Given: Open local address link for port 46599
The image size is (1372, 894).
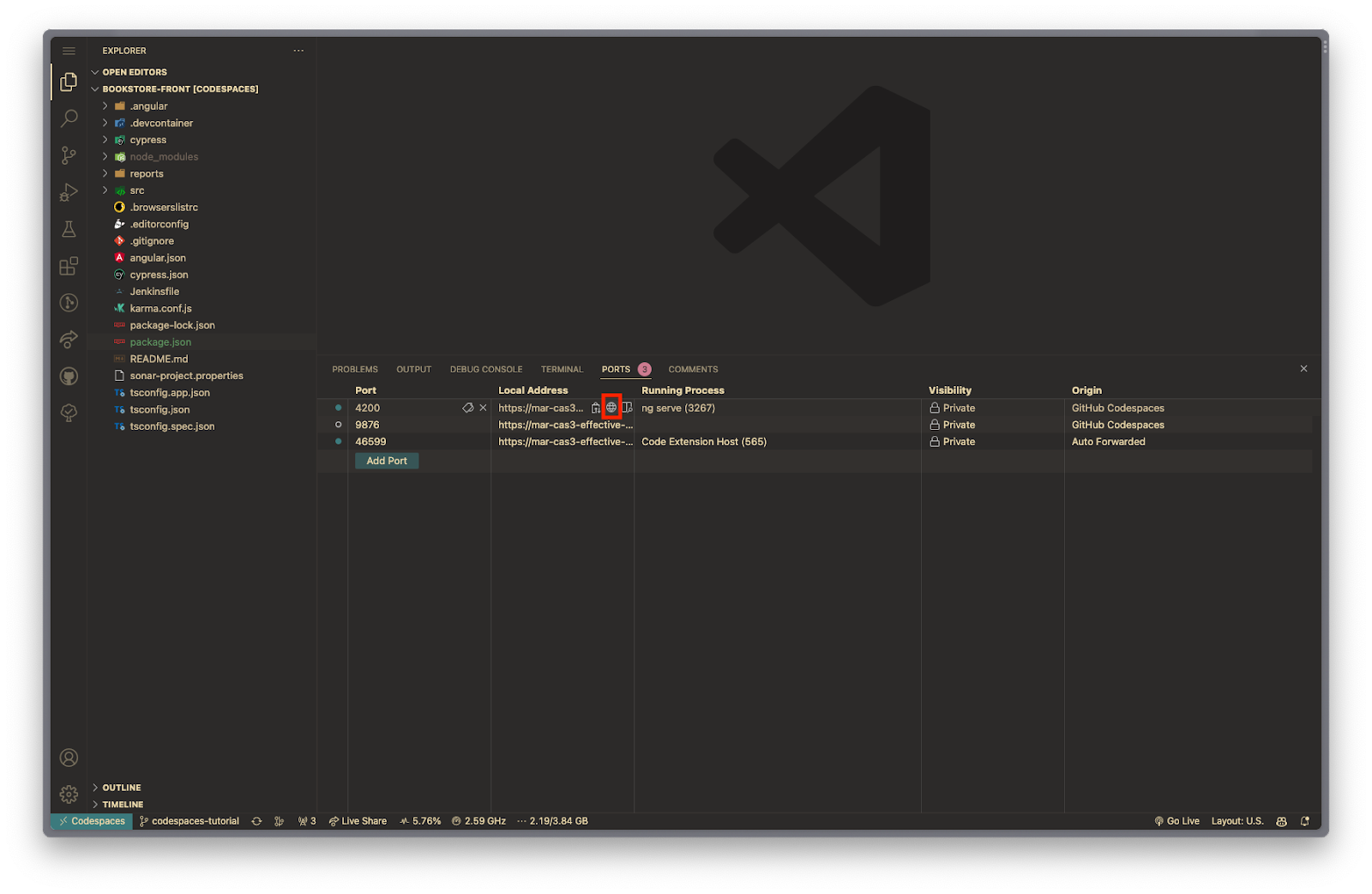Looking at the screenshot, I should click(x=565, y=442).
